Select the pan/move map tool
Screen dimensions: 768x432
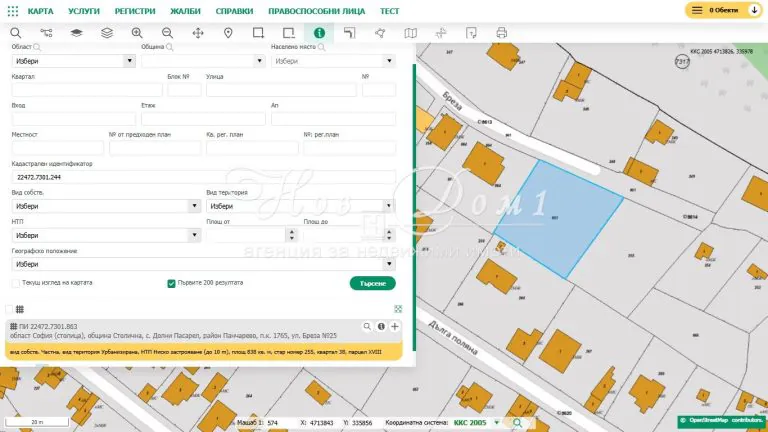click(x=198, y=33)
